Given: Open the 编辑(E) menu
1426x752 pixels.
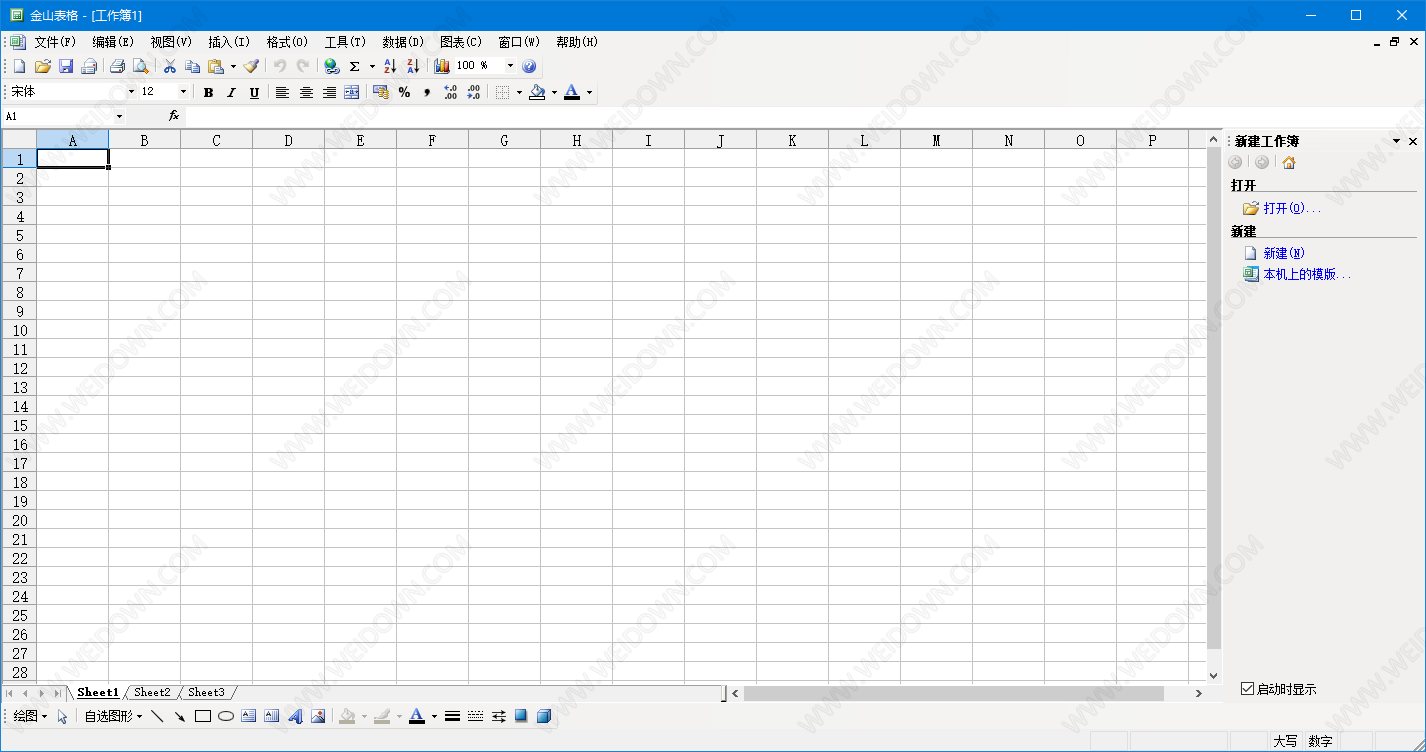Looking at the screenshot, I should [113, 42].
